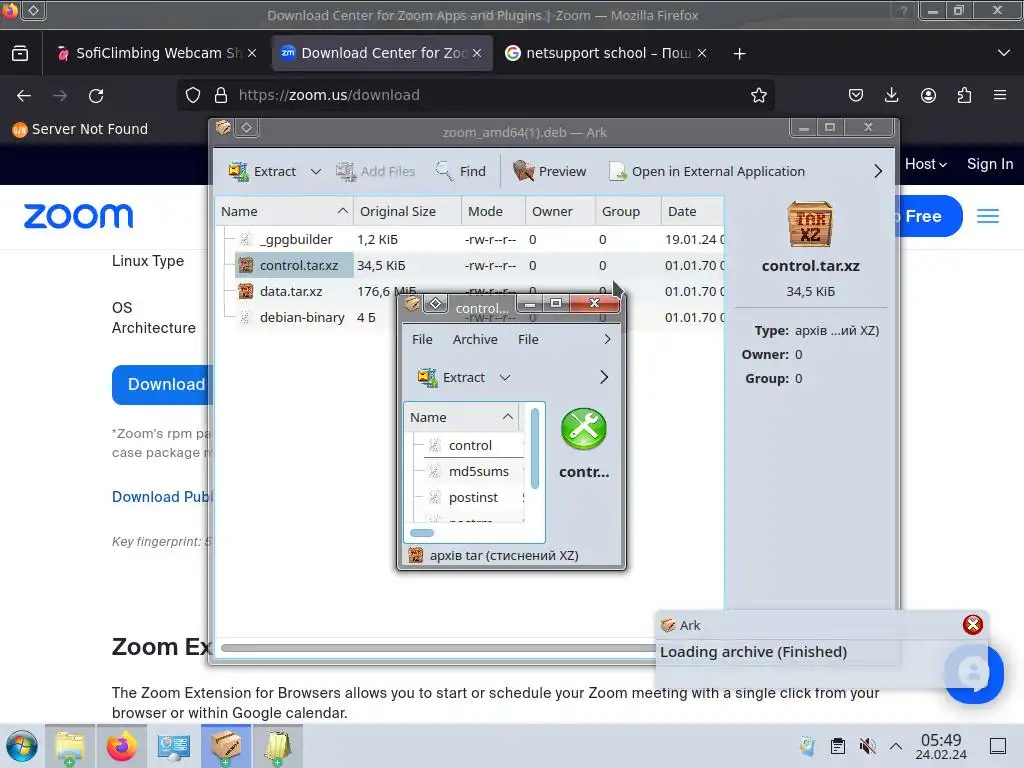Click the Date column header in Ark
Screen dimensions: 1024x768
click(x=692, y=212)
